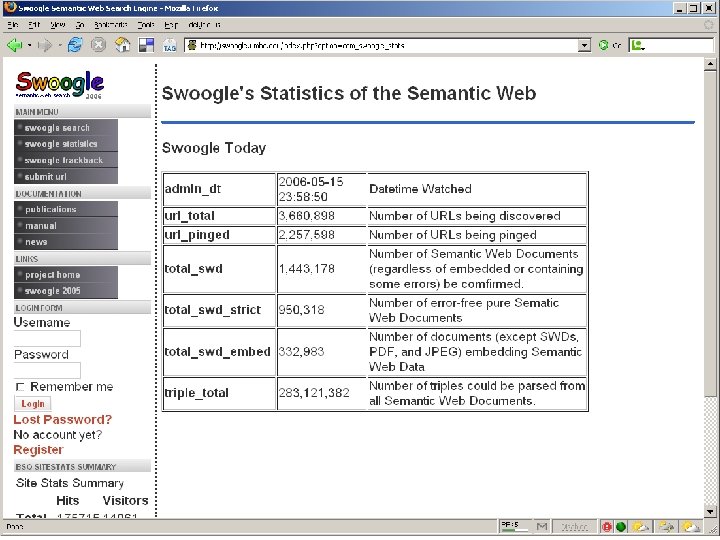Open the publications sidebar link

point(66,209)
